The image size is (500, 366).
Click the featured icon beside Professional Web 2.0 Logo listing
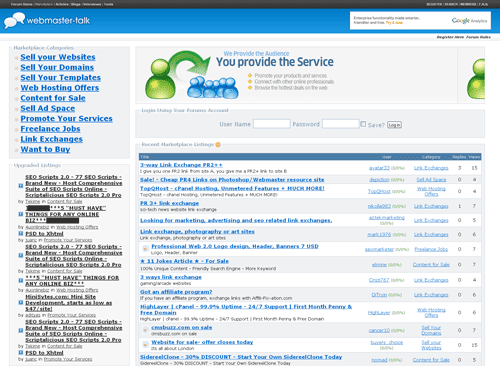145,249
